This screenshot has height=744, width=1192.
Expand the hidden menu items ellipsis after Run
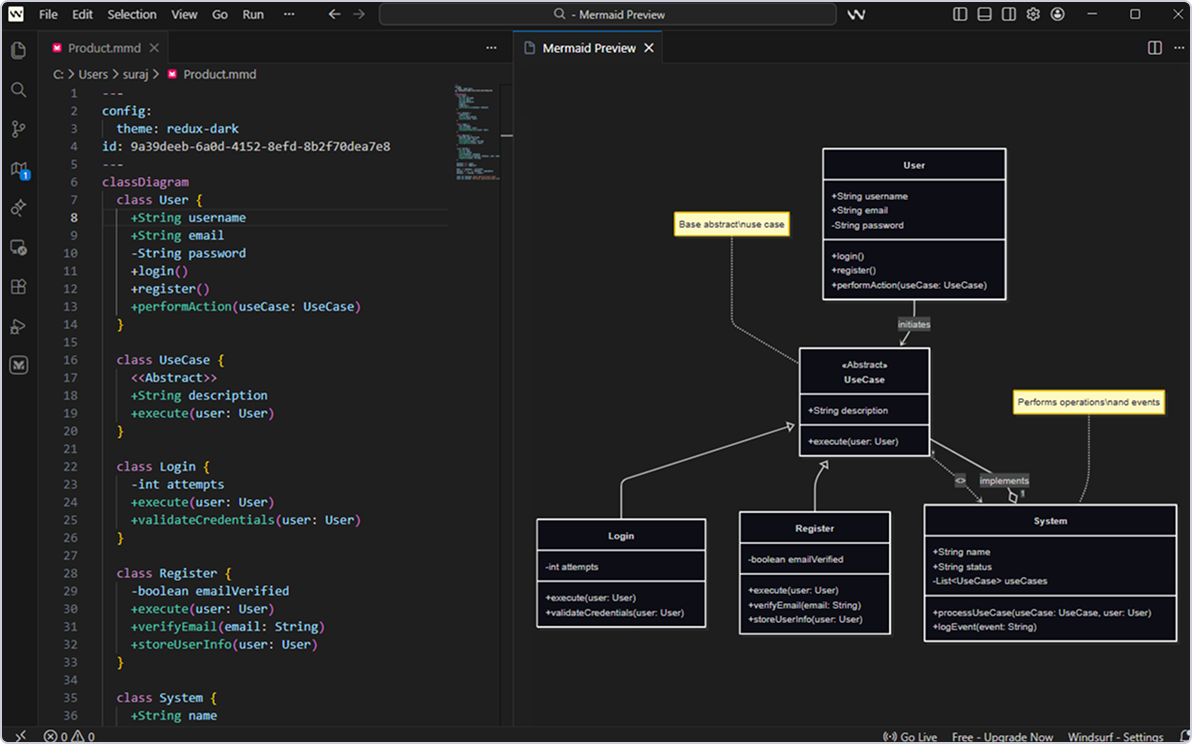(289, 15)
